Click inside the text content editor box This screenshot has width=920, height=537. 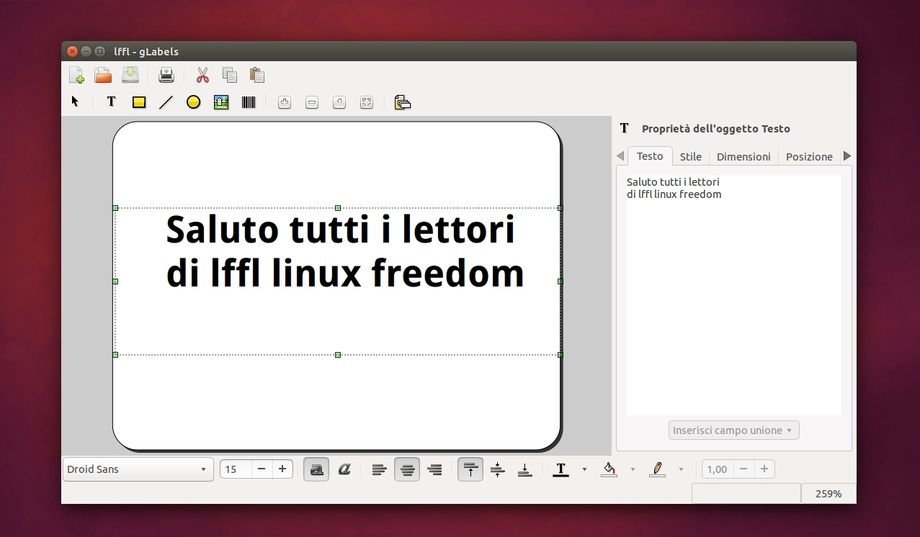tap(733, 300)
